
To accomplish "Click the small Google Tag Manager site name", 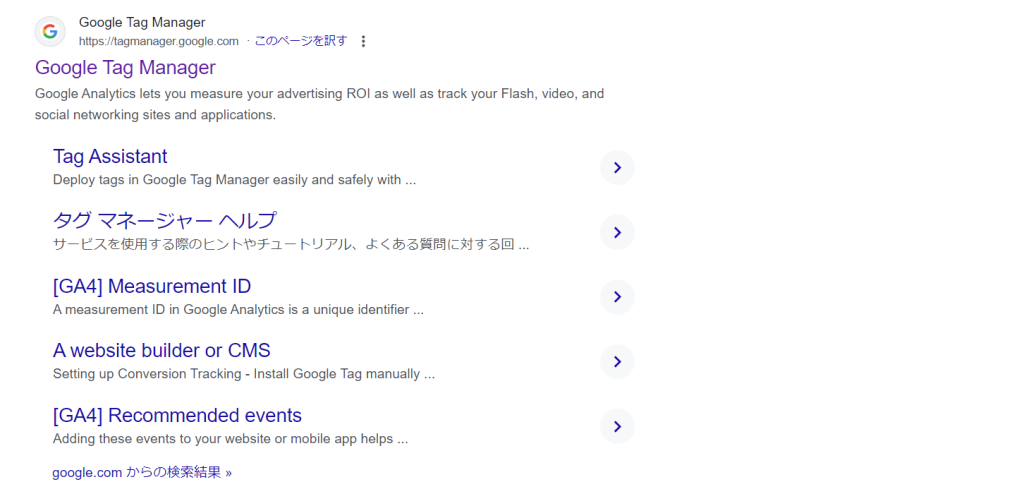I will (142, 22).
